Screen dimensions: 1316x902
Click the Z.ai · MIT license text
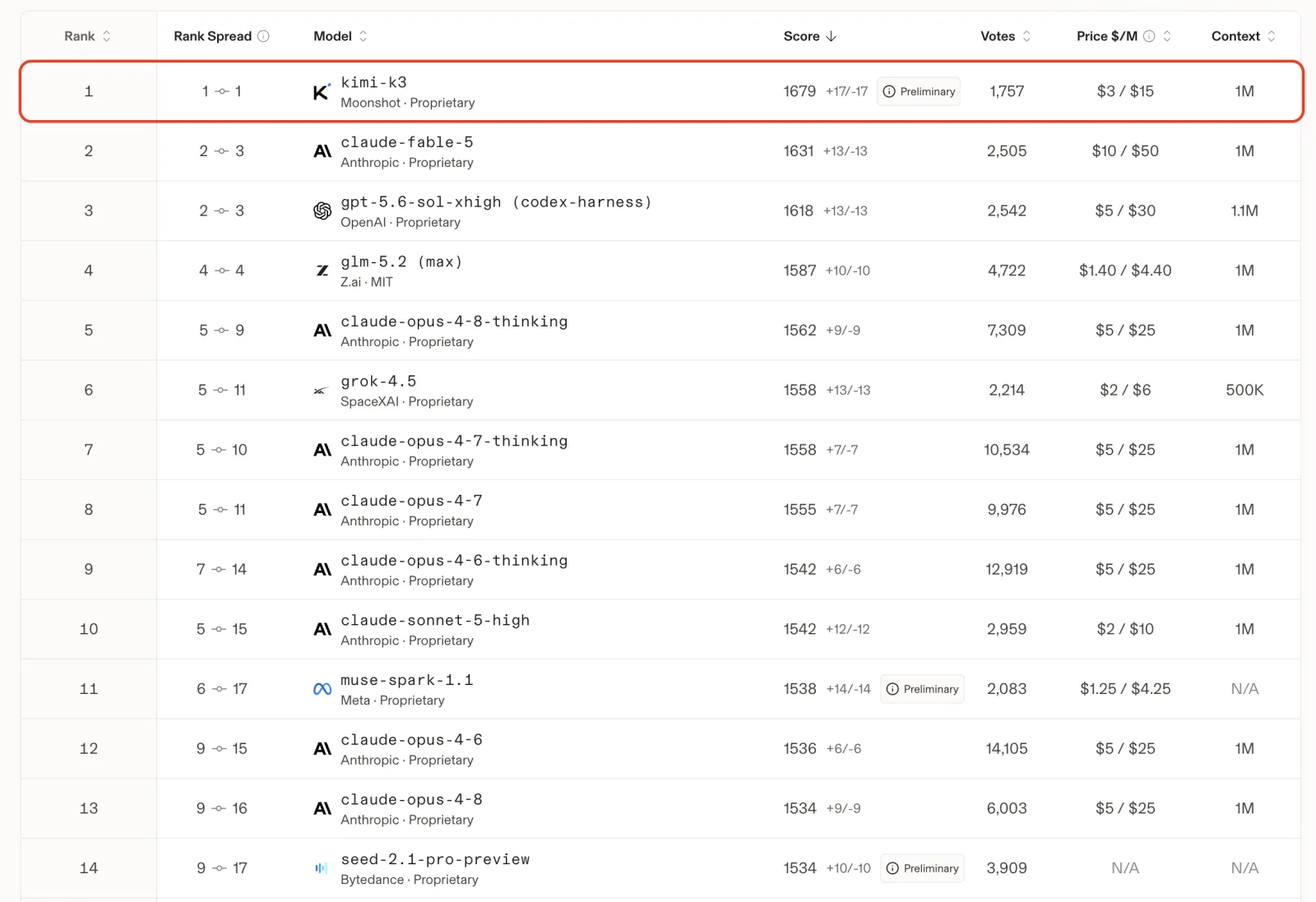pyautogui.click(x=367, y=282)
